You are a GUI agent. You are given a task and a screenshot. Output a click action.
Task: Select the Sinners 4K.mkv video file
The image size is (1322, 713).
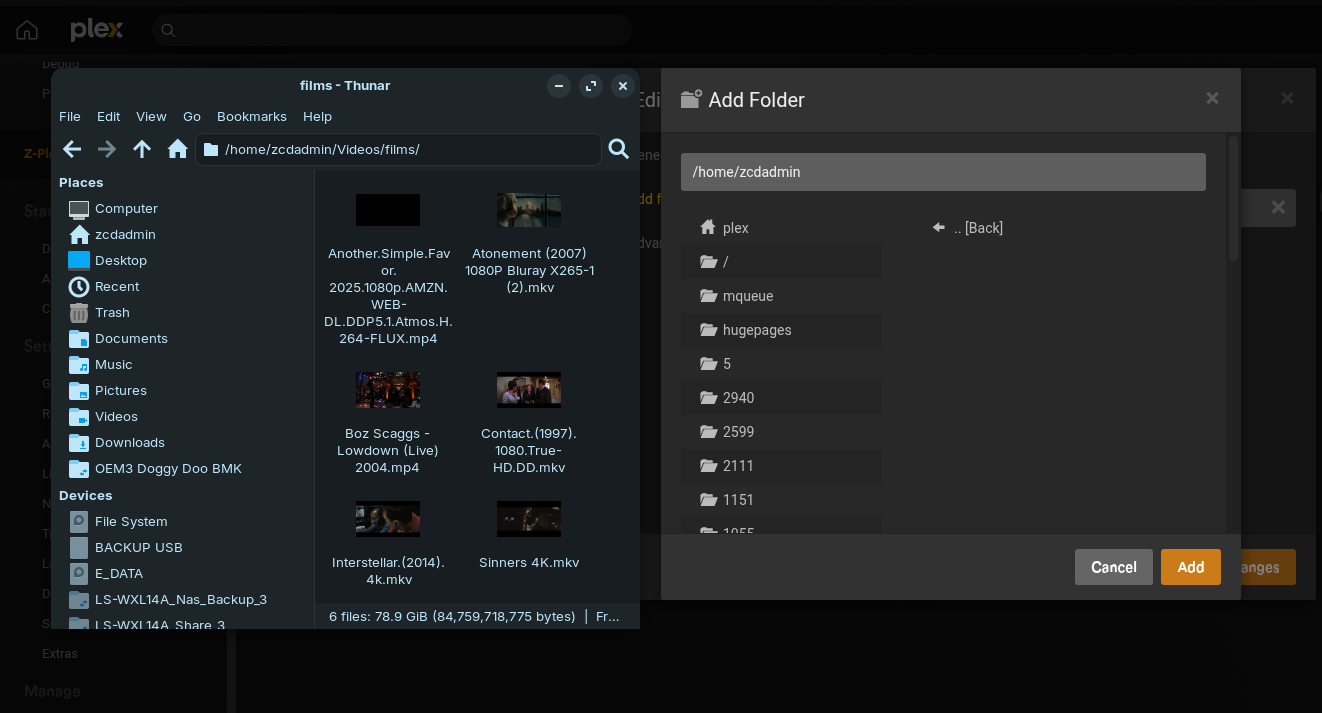(529, 519)
